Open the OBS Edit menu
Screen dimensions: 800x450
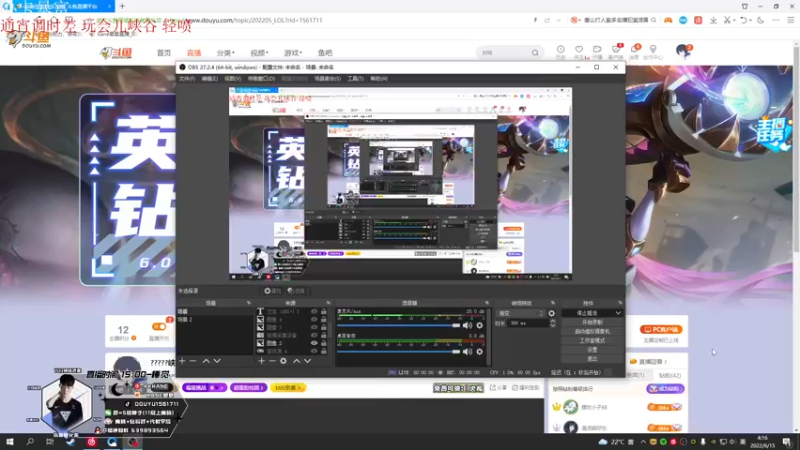(210, 79)
